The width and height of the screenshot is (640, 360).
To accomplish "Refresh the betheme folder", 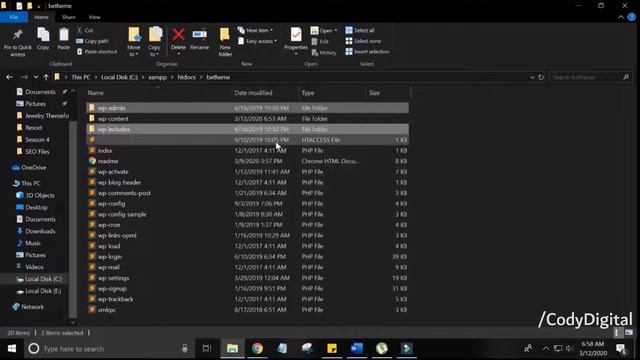I will coord(541,77).
